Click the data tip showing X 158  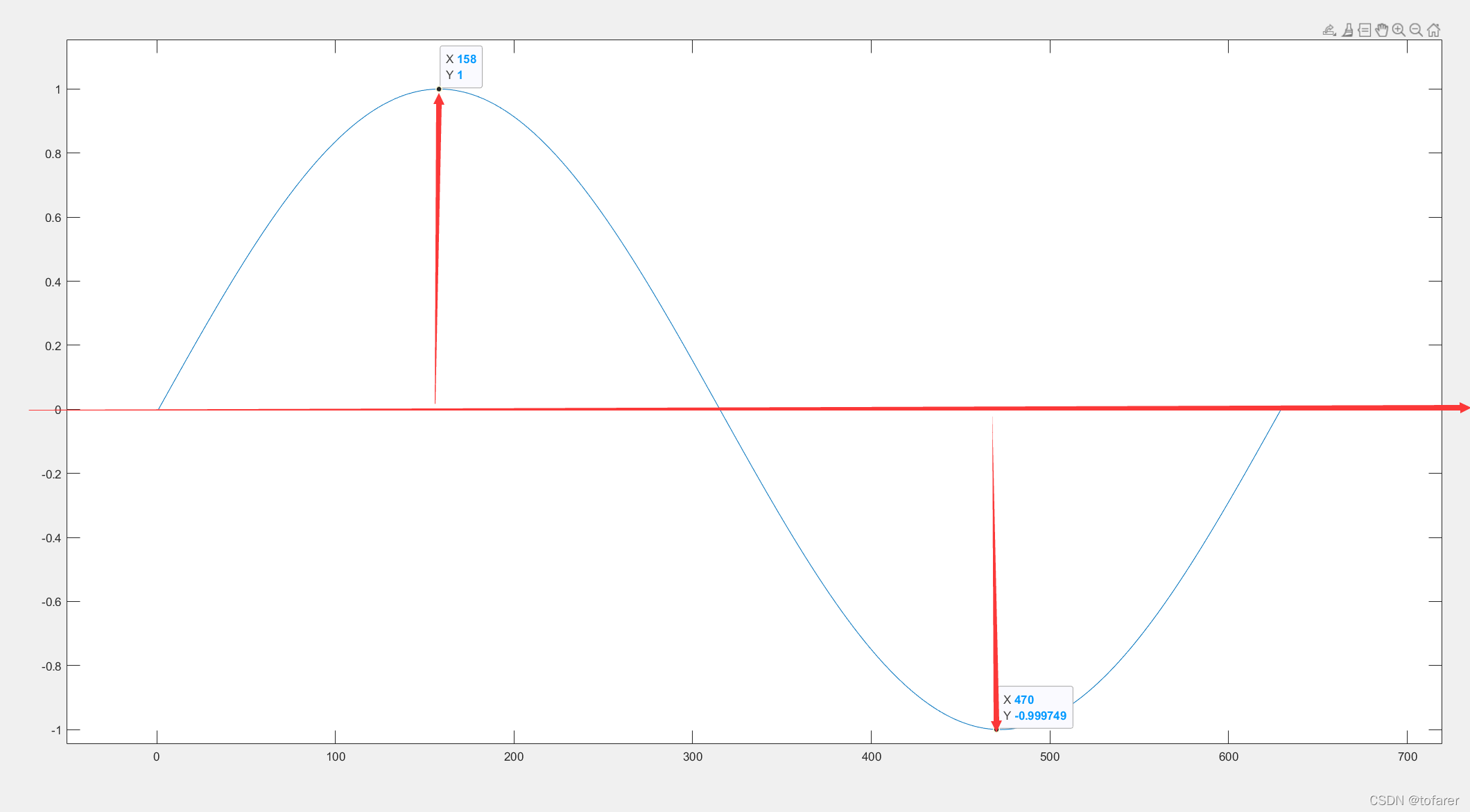pyautogui.click(x=461, y=67)
